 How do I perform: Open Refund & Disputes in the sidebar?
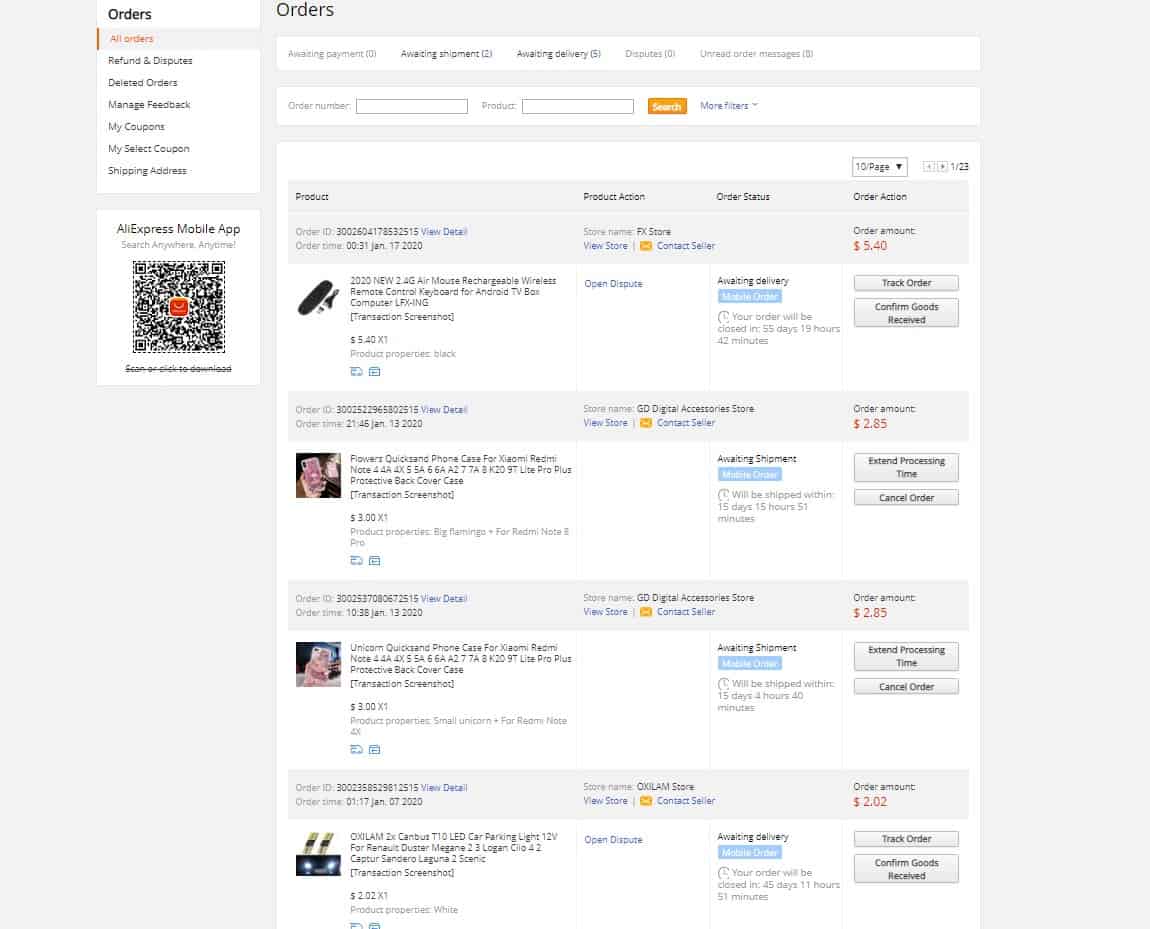(x=150, y=61)
